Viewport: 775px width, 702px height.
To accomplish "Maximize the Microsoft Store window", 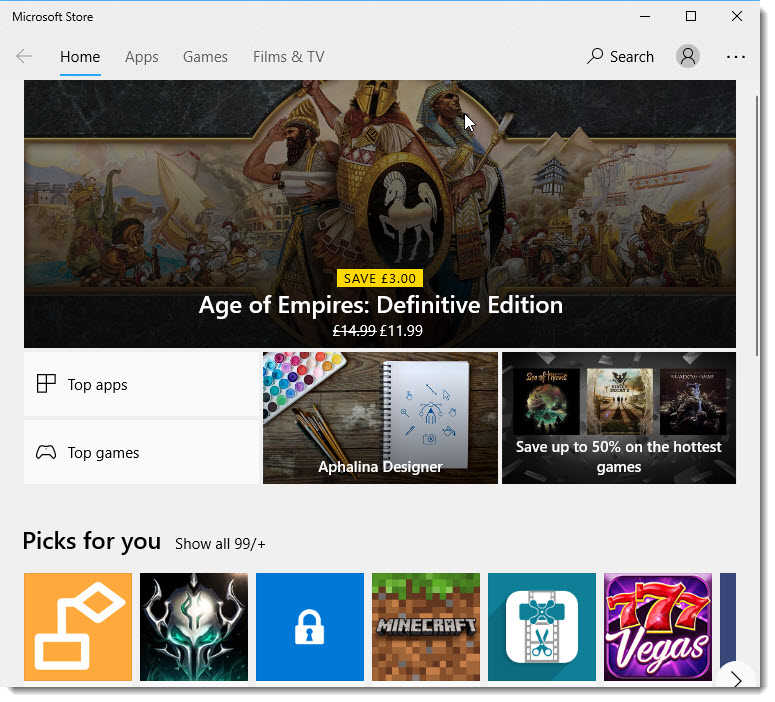I will 690,16.
